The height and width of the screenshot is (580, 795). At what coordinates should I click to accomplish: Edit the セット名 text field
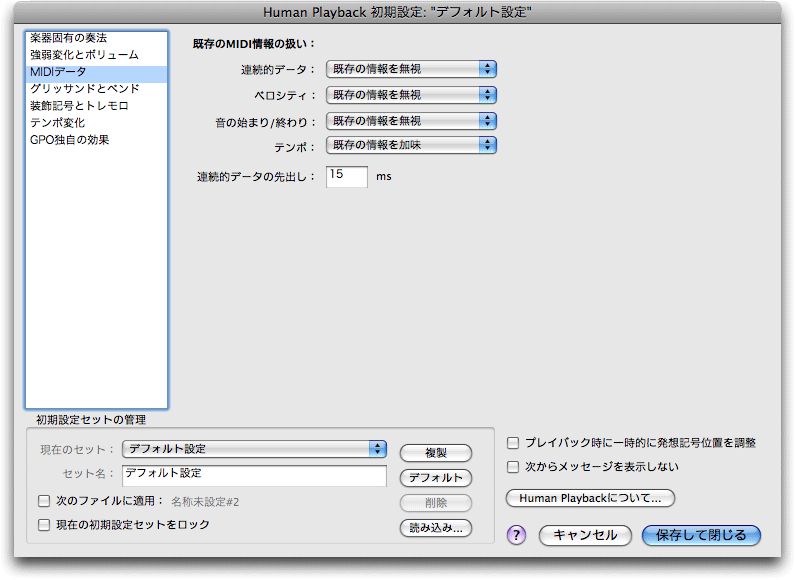point(255,475)
